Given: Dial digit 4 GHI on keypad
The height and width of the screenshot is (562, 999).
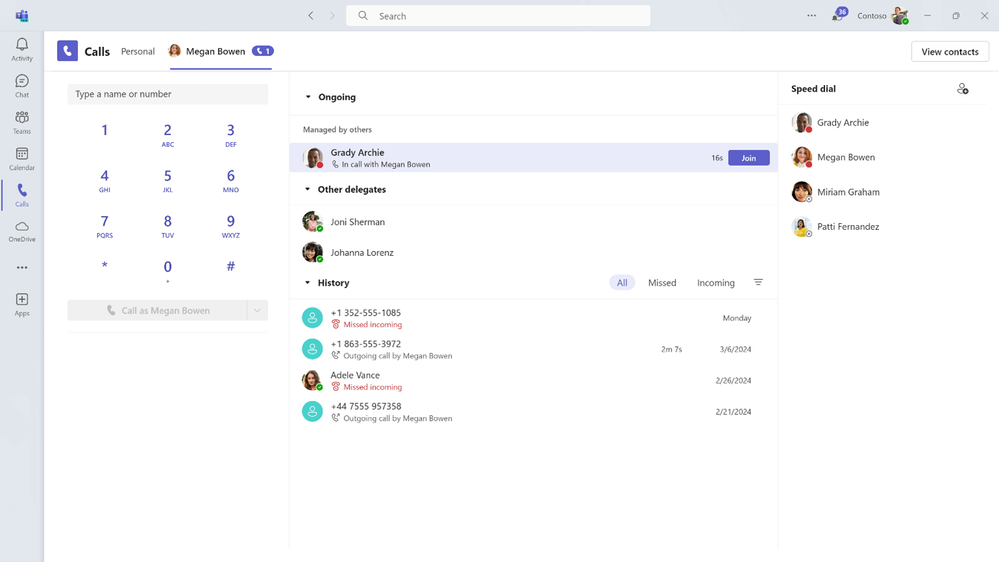Looking at the screenshot, I should click(104, 180).
